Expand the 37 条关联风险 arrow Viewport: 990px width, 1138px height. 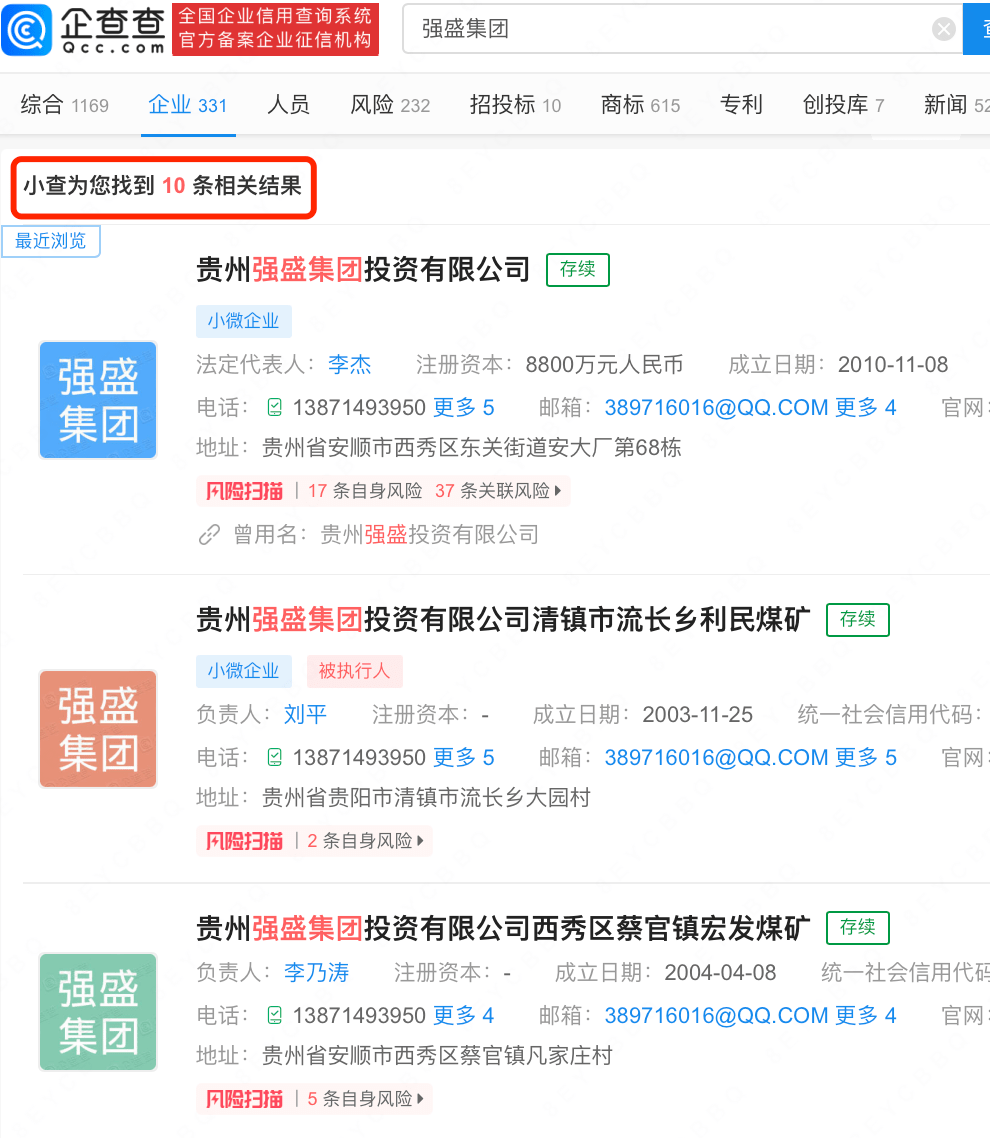pyautogui.click(x=557, y=491)
